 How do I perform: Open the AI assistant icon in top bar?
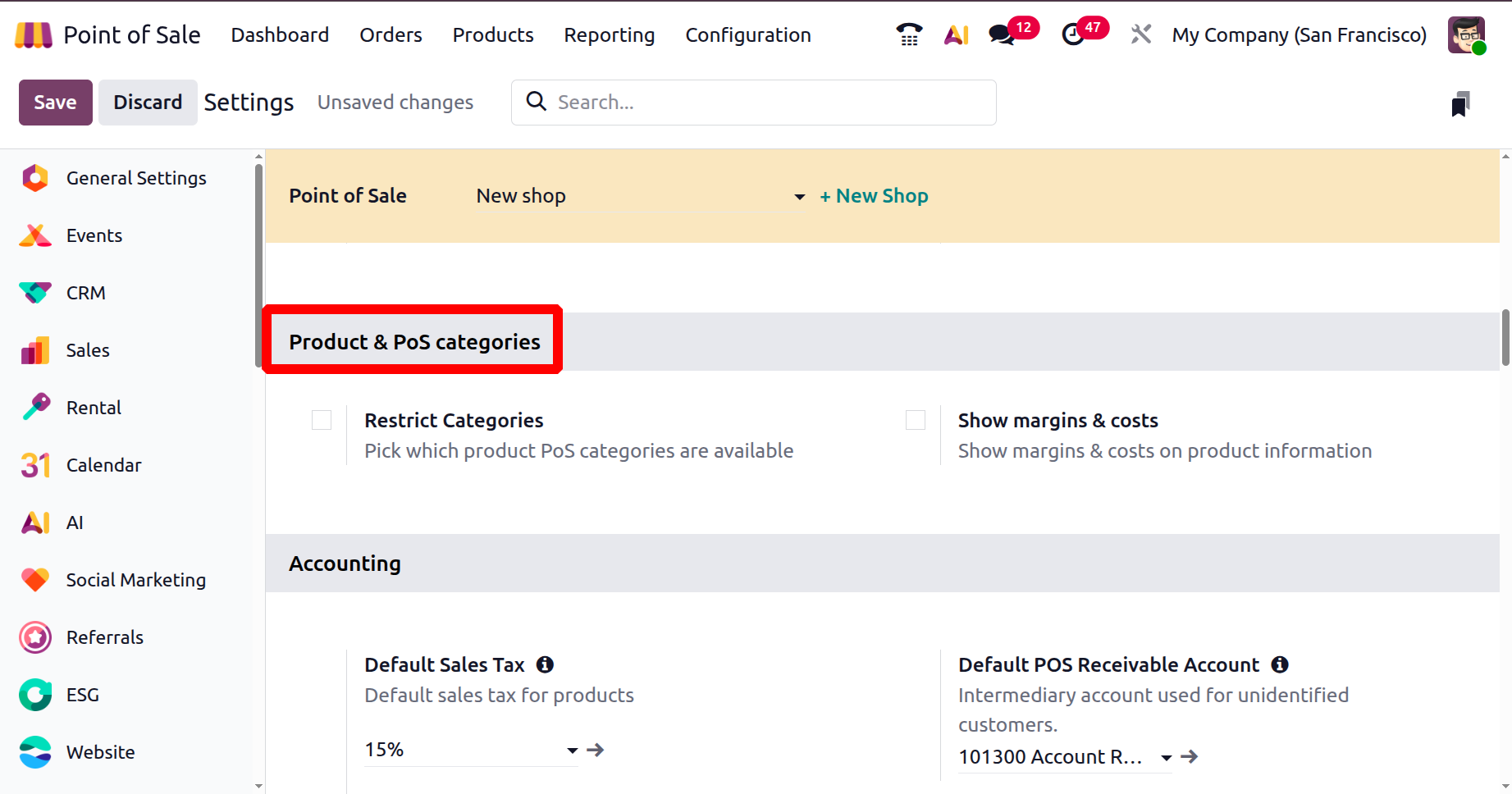956,34
